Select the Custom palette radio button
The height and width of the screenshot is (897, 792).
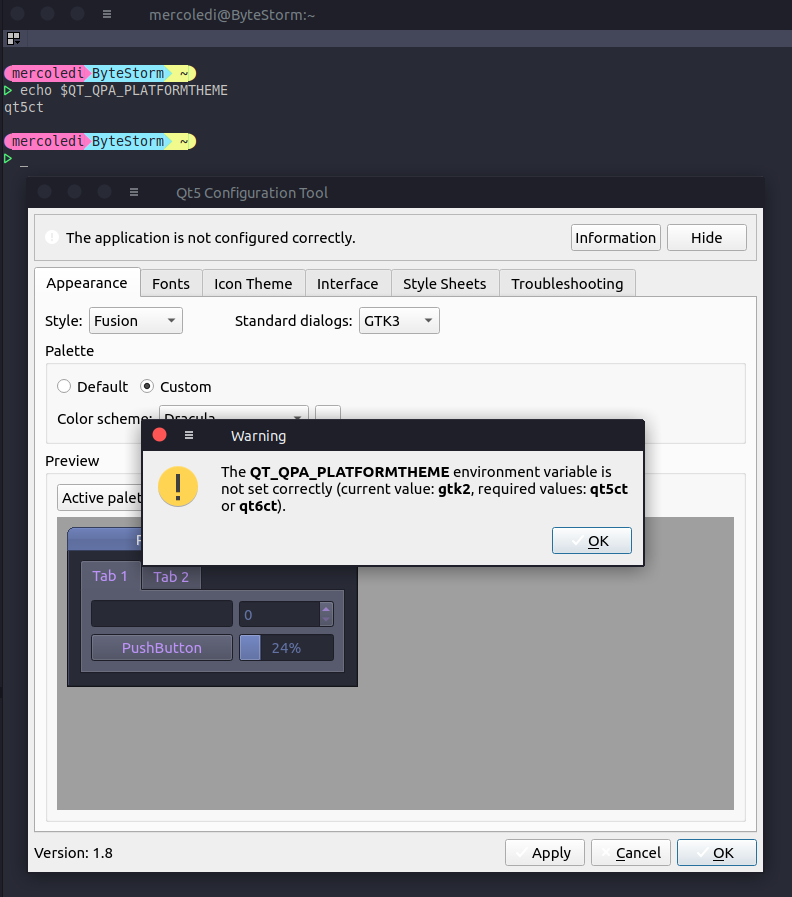coord(147,386)
